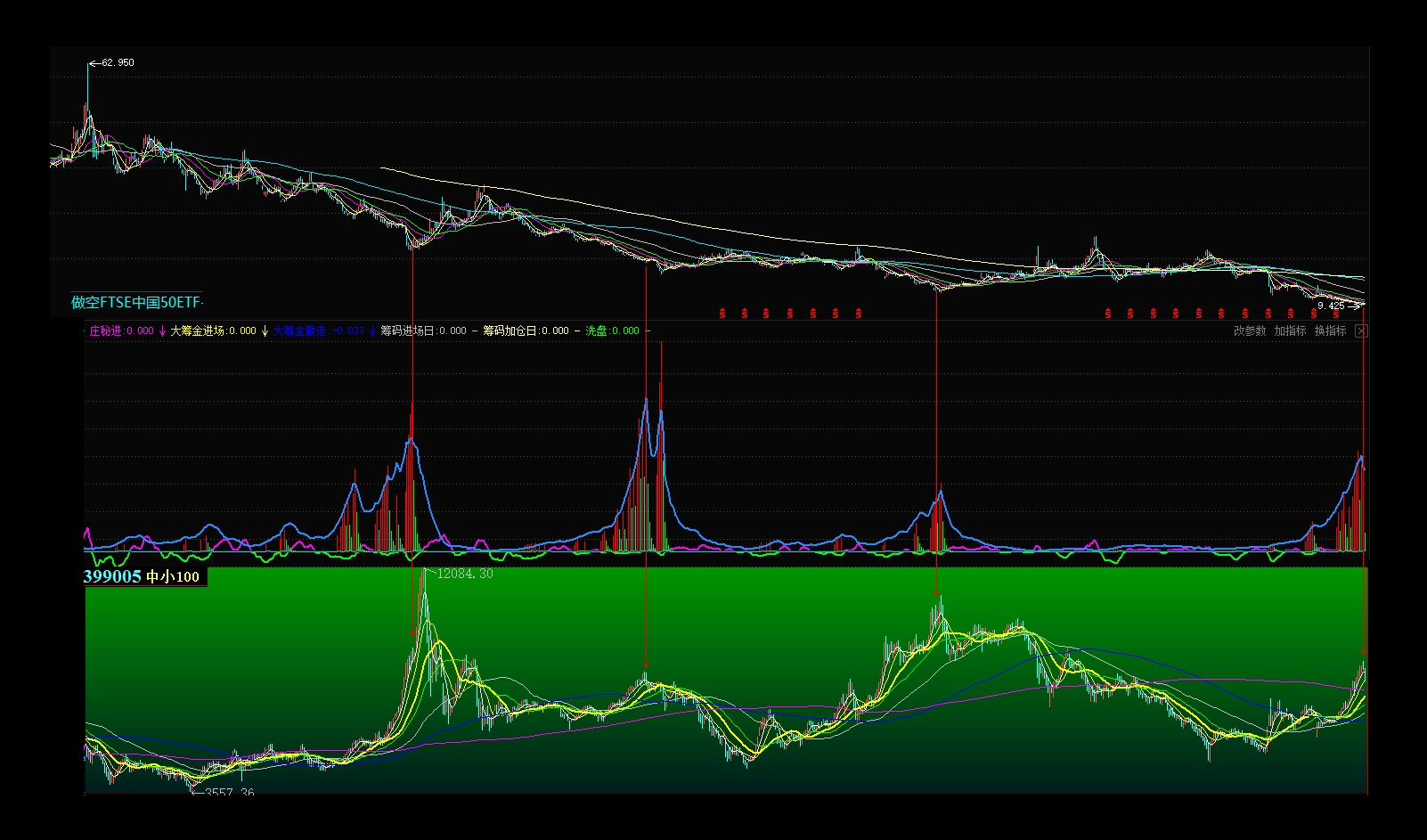The width and height of the screenshot is (1427, 840).
Task: Click the rightmost red S signal marker
Action: click(1335, 314)
